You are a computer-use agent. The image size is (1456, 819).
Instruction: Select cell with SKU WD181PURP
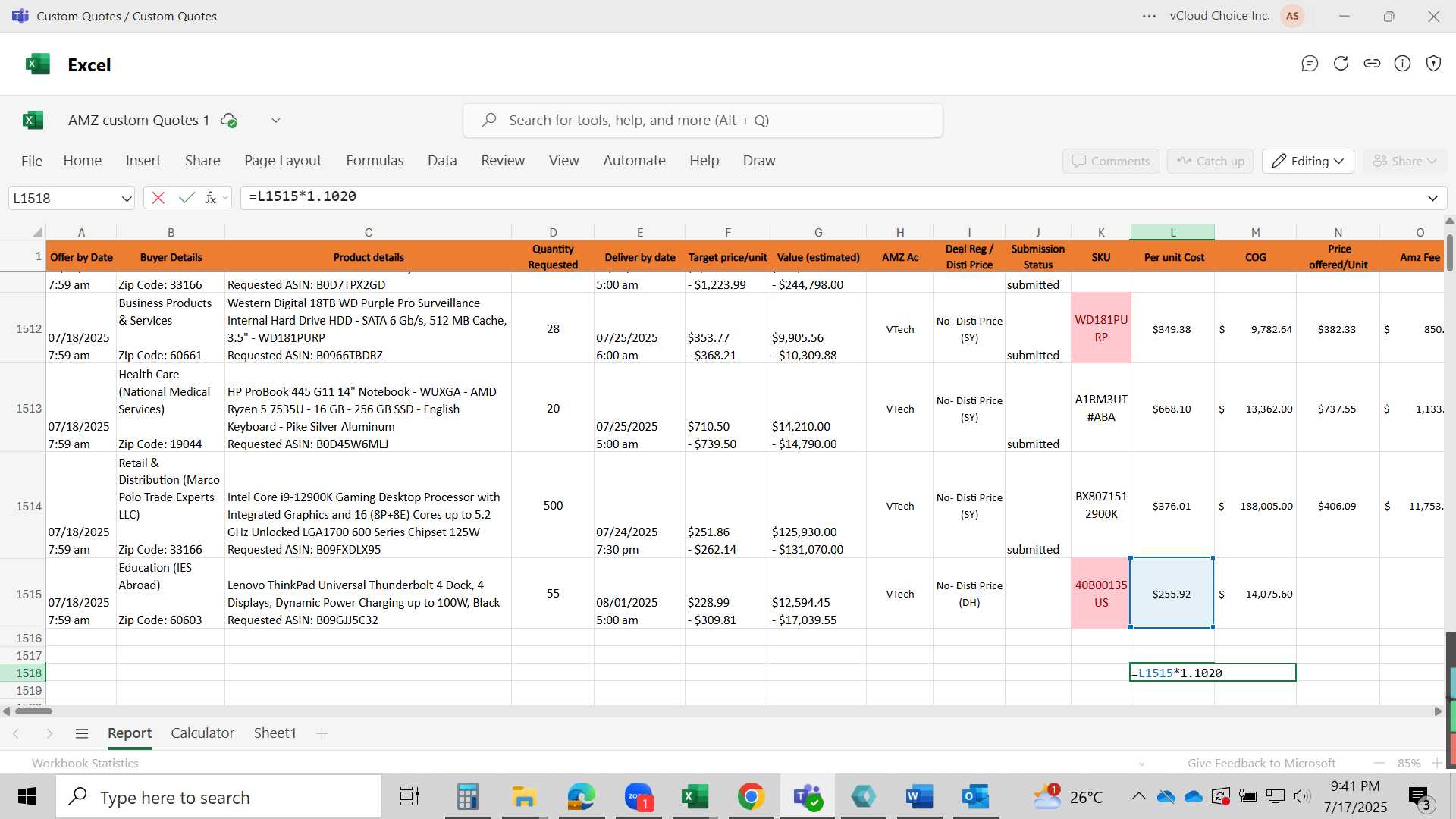(x=1101, y=328)
